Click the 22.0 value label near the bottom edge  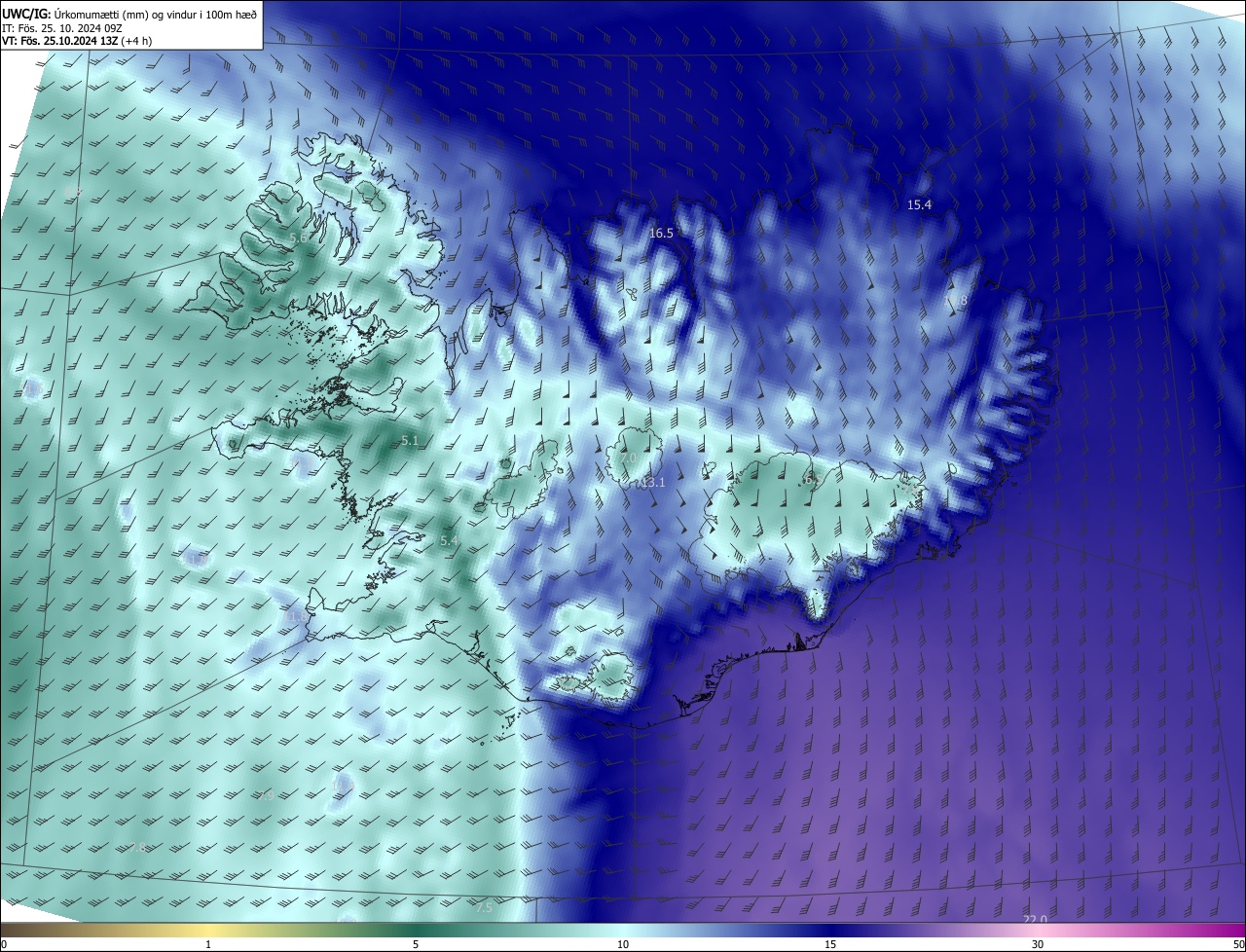[x=1035, y=920]
